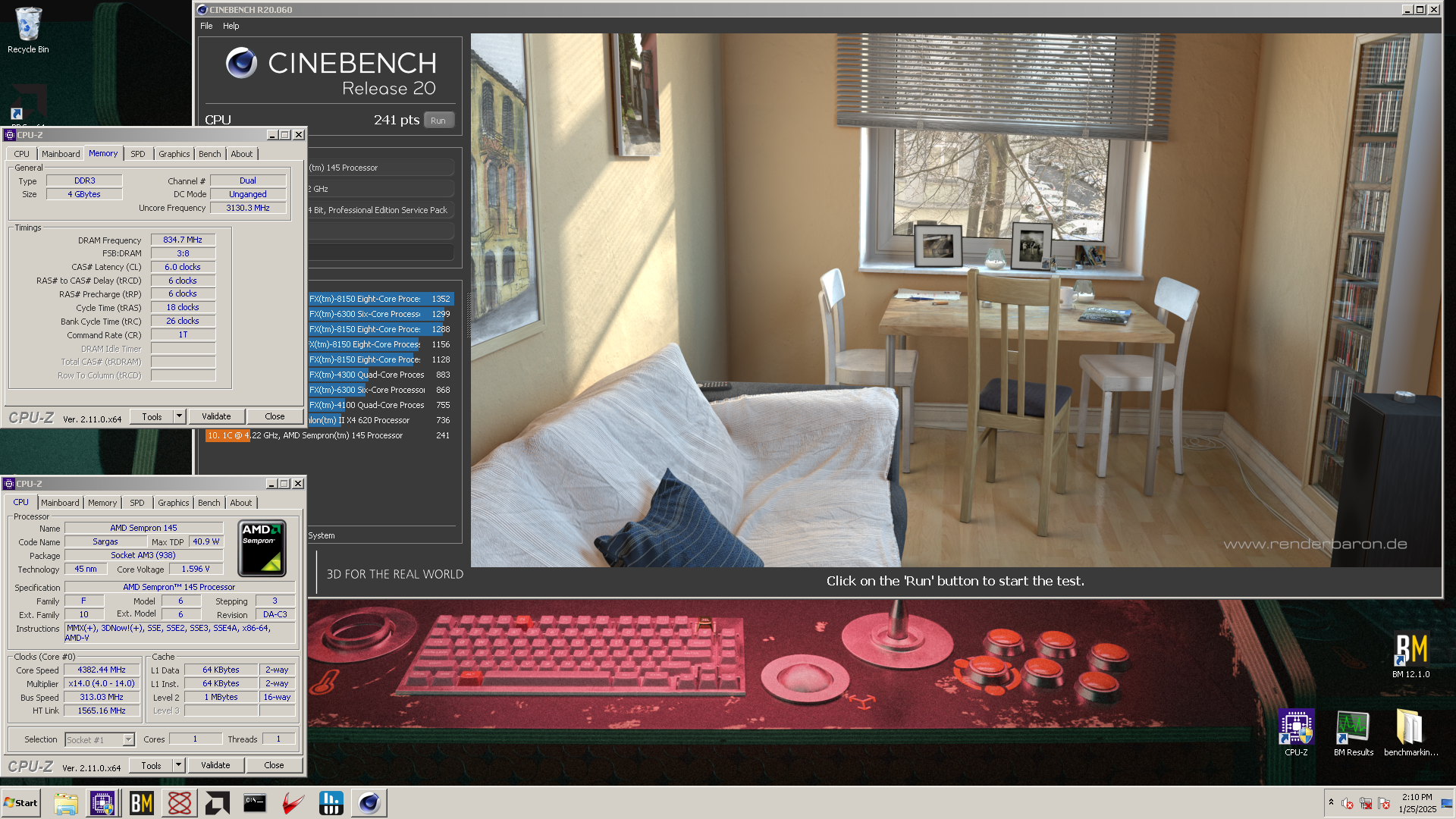Click the blue bars taskbar icon
1456x819 pixels.
click(x=331, y=803)
